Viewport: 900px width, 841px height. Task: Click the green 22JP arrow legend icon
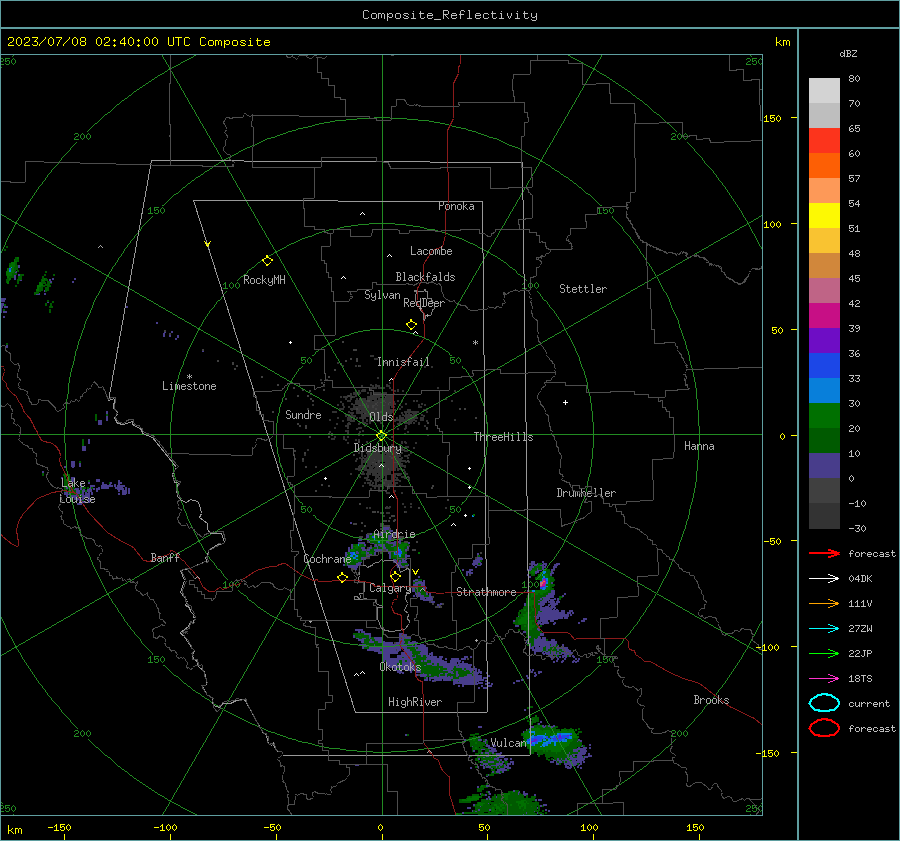coord(824,653)
